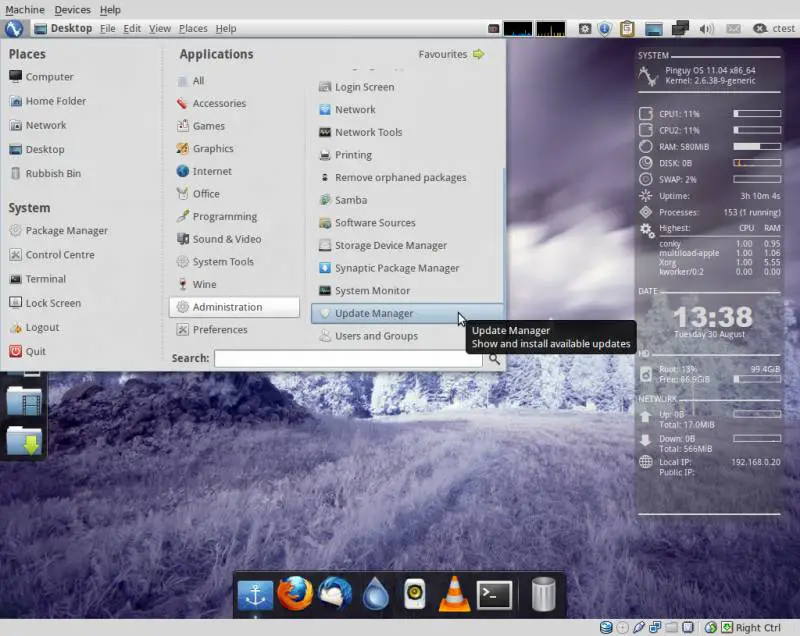The image size is (800, 636).
Task: Open the volume speaker icon in panel
Action: coord(706,29)
